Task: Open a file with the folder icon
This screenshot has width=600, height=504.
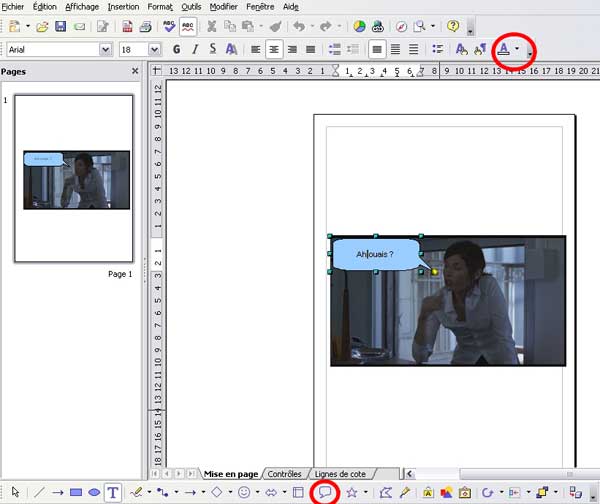Action: pos(42,26)
